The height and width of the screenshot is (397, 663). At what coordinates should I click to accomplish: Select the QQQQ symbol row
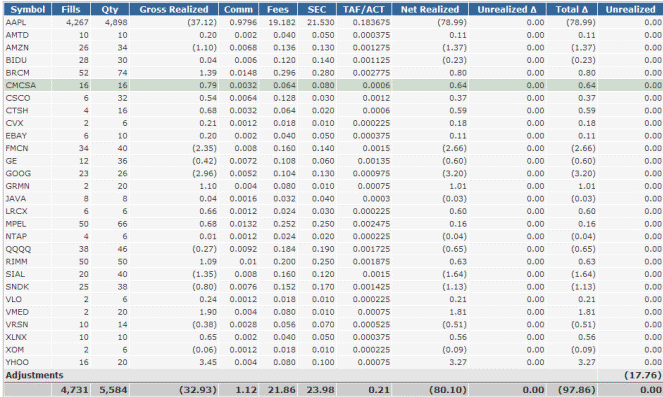click(333, 249)
